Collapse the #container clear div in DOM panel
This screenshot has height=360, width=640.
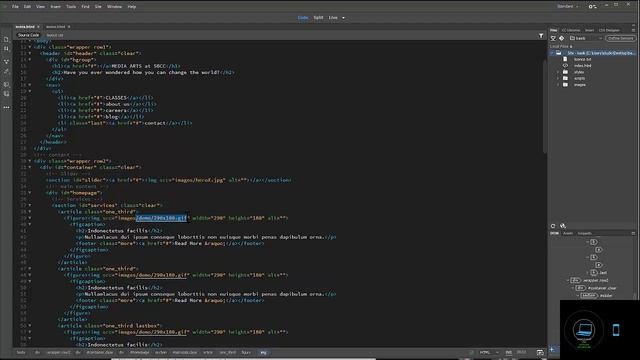pyautogui.click(x=573, y=288)
